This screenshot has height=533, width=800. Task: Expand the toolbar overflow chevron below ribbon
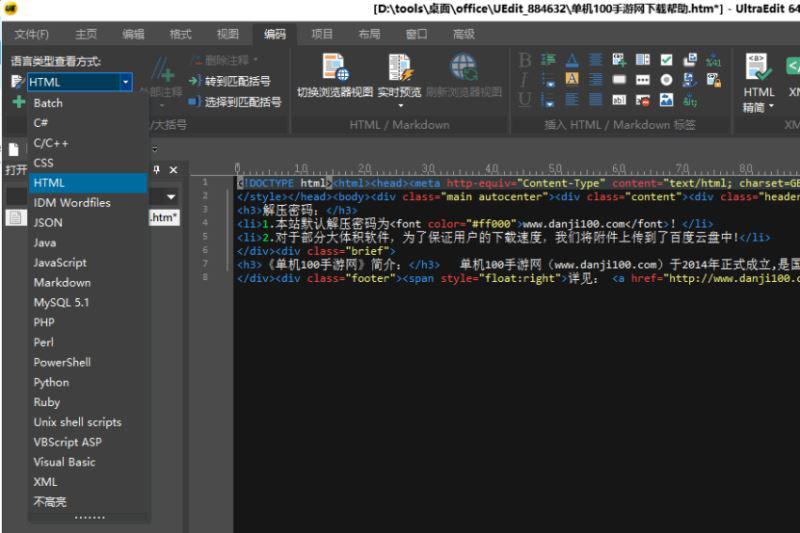[155, 149]
